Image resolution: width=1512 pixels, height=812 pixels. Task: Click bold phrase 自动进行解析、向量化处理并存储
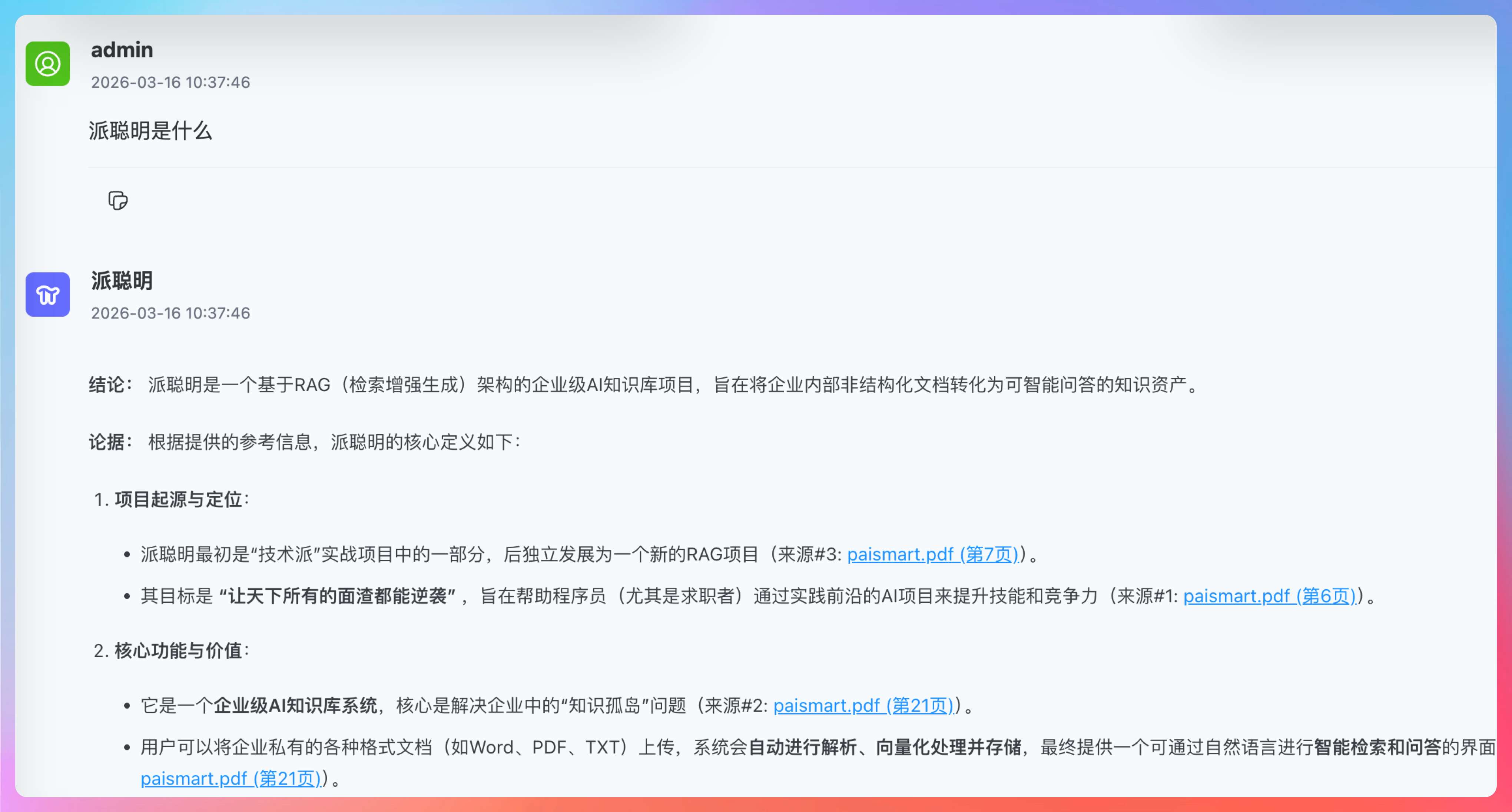click(885, 748)
